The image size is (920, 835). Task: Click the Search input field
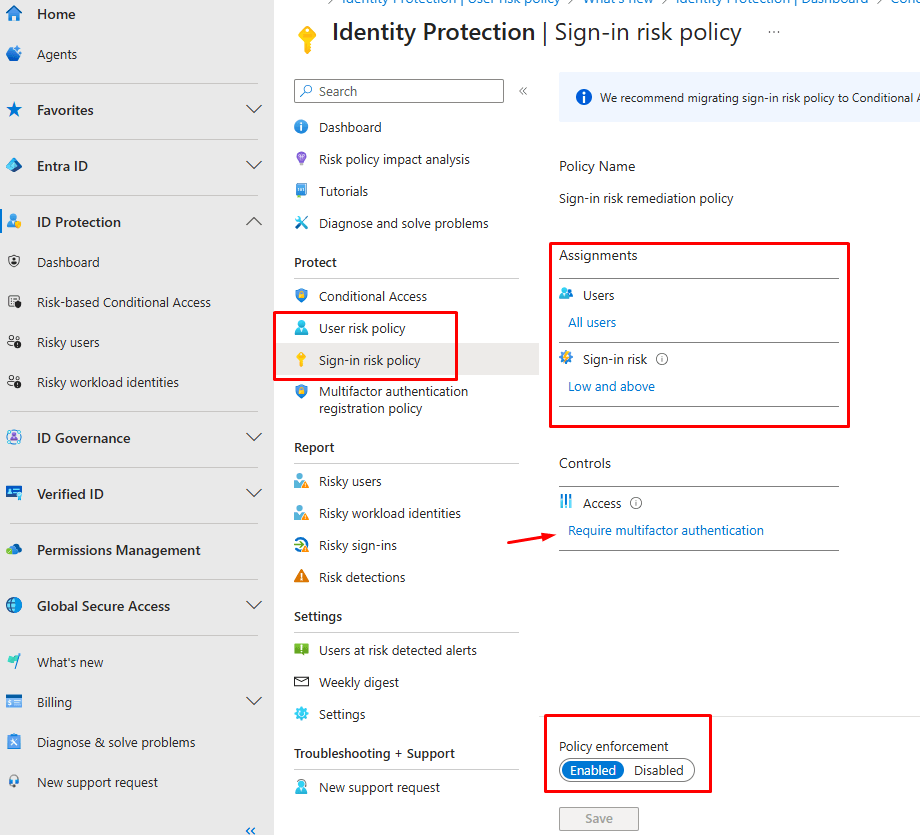pyautogui.click(x=399, y=91)
